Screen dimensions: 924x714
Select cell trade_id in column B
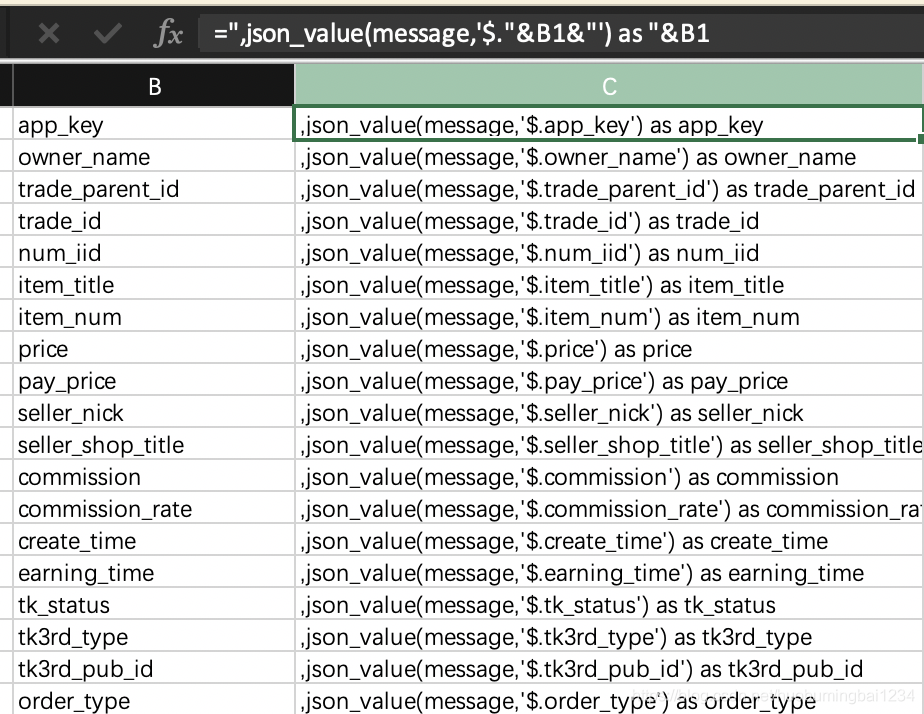154,220
